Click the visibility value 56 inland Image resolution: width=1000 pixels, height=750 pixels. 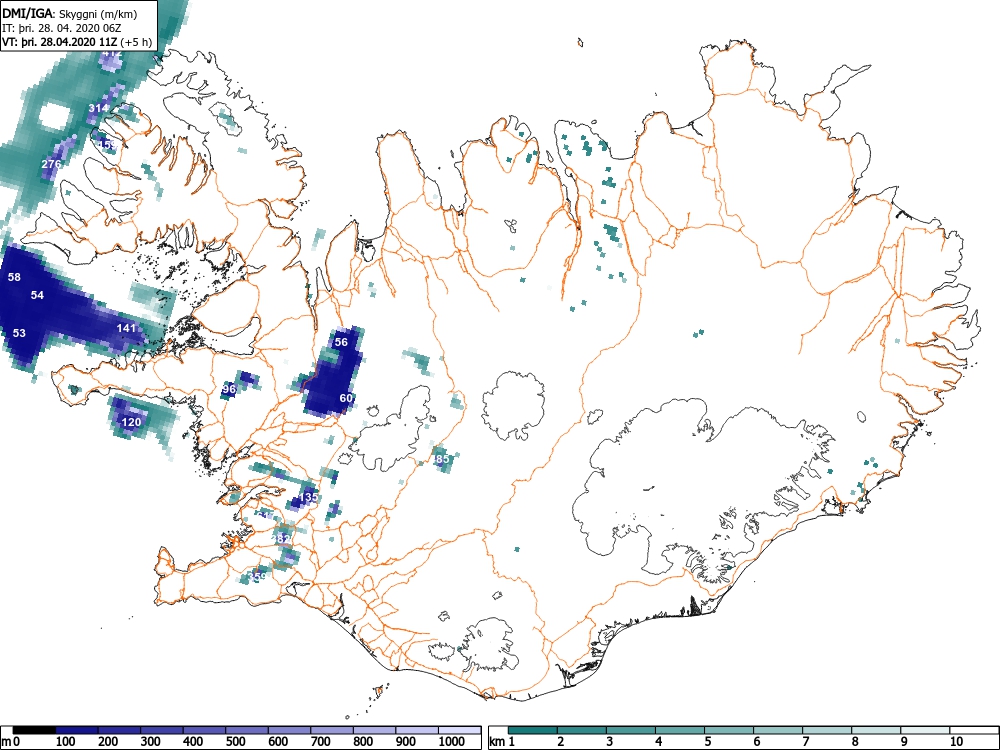coord(341,342)
